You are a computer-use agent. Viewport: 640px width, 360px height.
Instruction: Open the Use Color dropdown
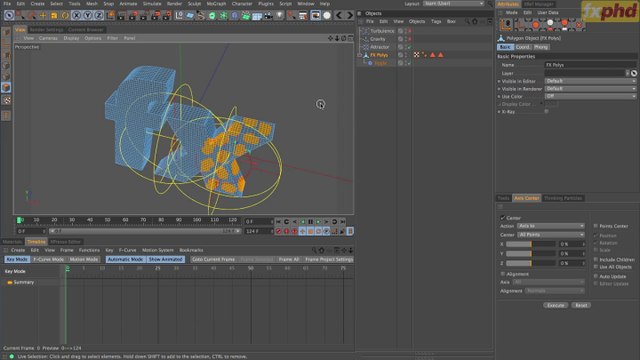click(590, 96)
